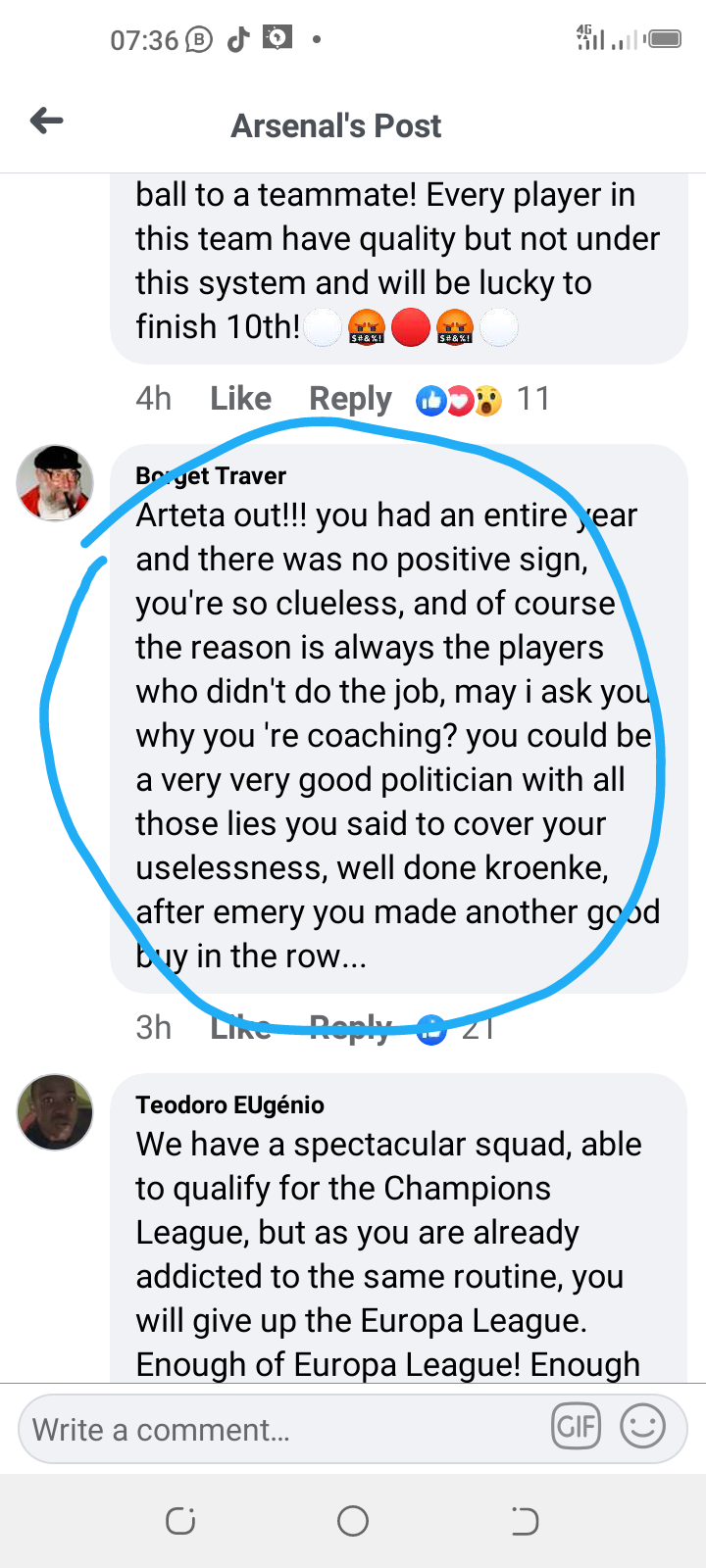The width and height of the screenshot is (706, 1568).
Task: View thumbs-up reactions on Traver's comment
Action: tap(431, 1028)
